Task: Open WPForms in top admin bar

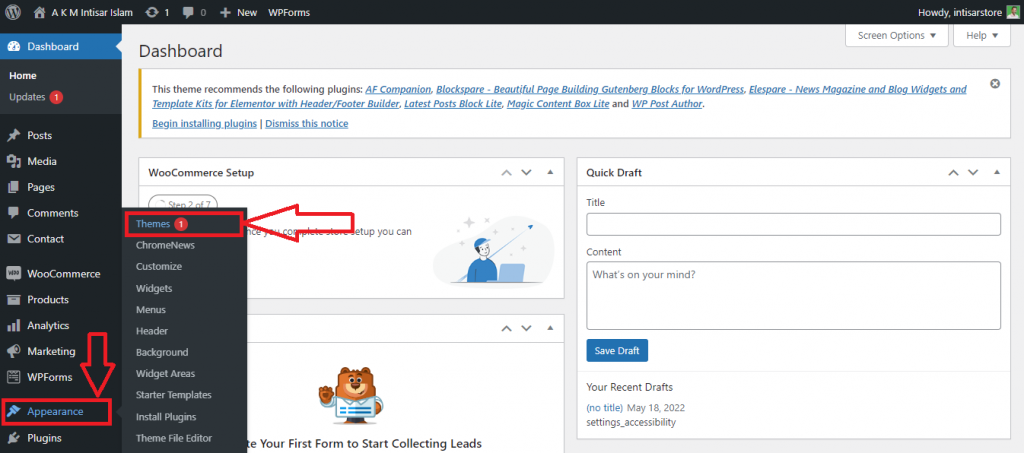Action: tap(289, 12)
